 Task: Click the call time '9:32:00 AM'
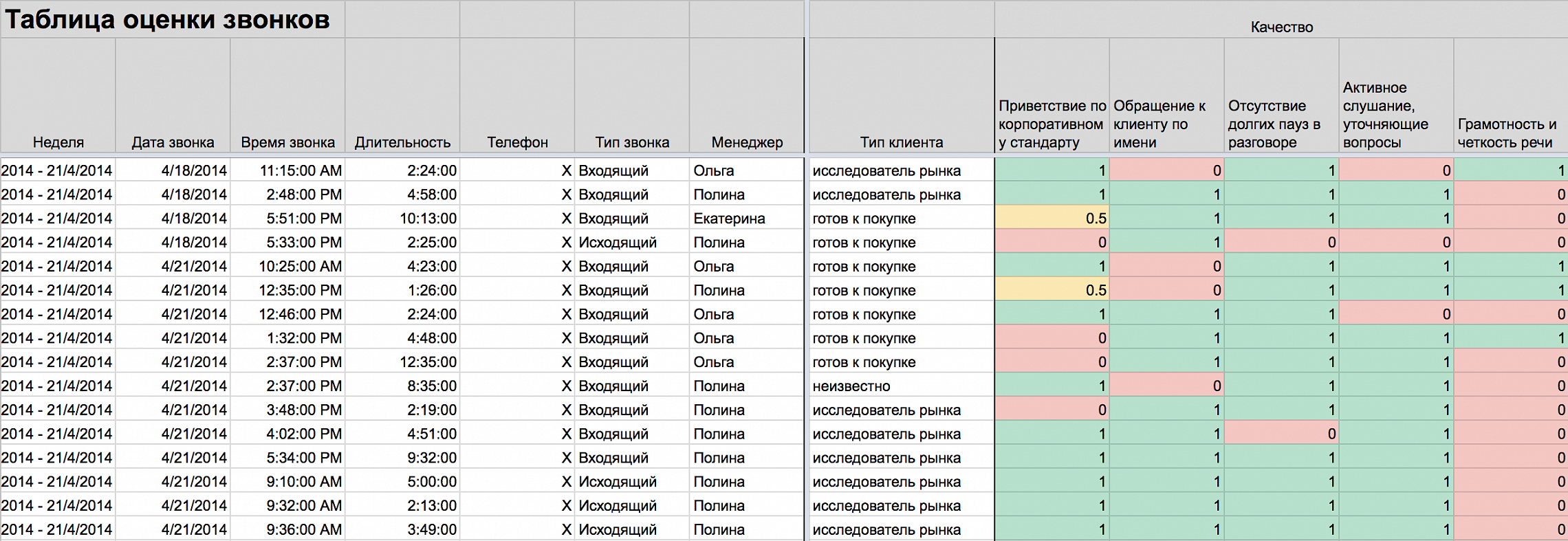(x=287, y=505)
